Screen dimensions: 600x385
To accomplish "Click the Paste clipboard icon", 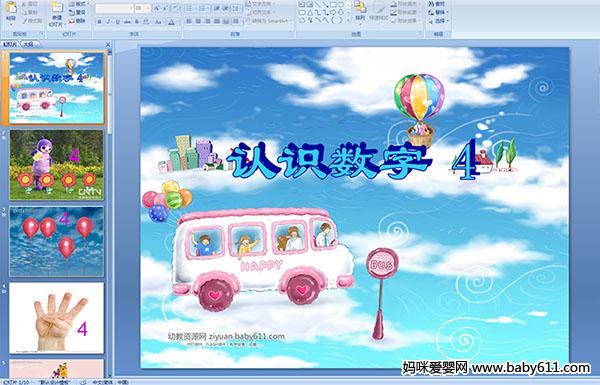I will pos(11,11).
